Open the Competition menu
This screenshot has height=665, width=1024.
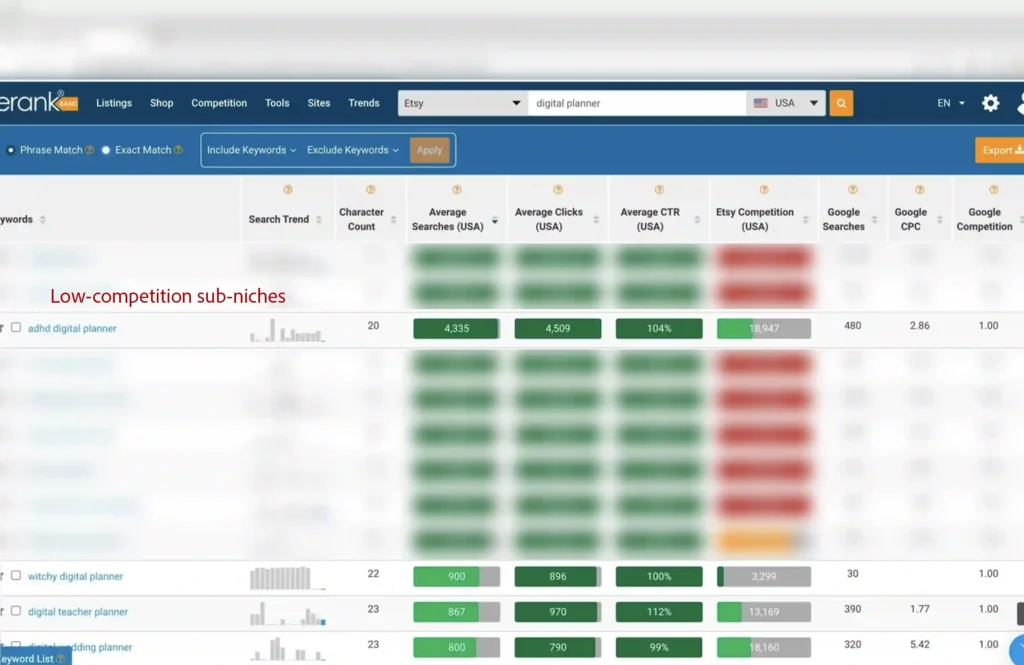pyautogui.click(x=219, y=103)
